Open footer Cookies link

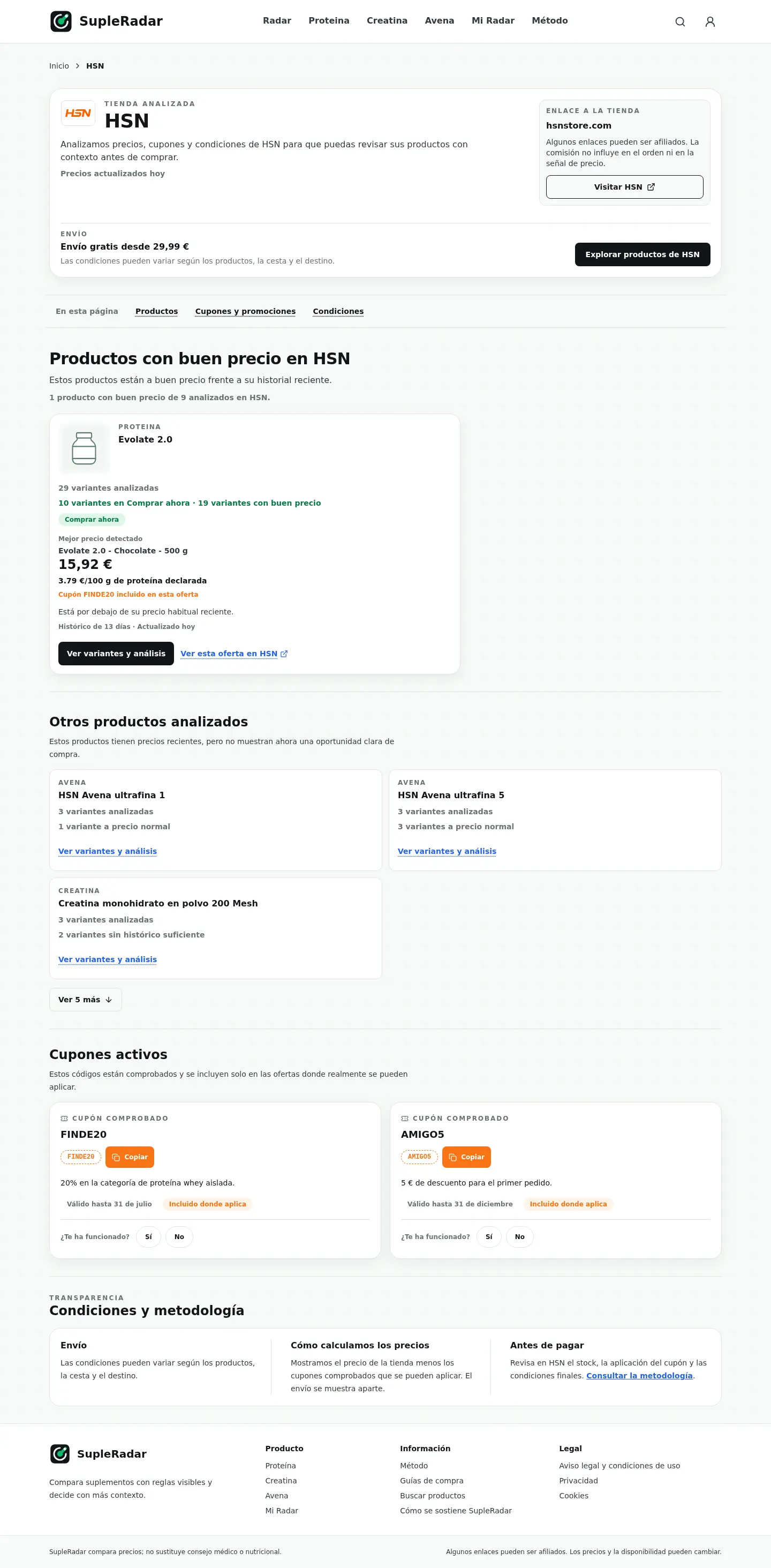pos(574,1496)
